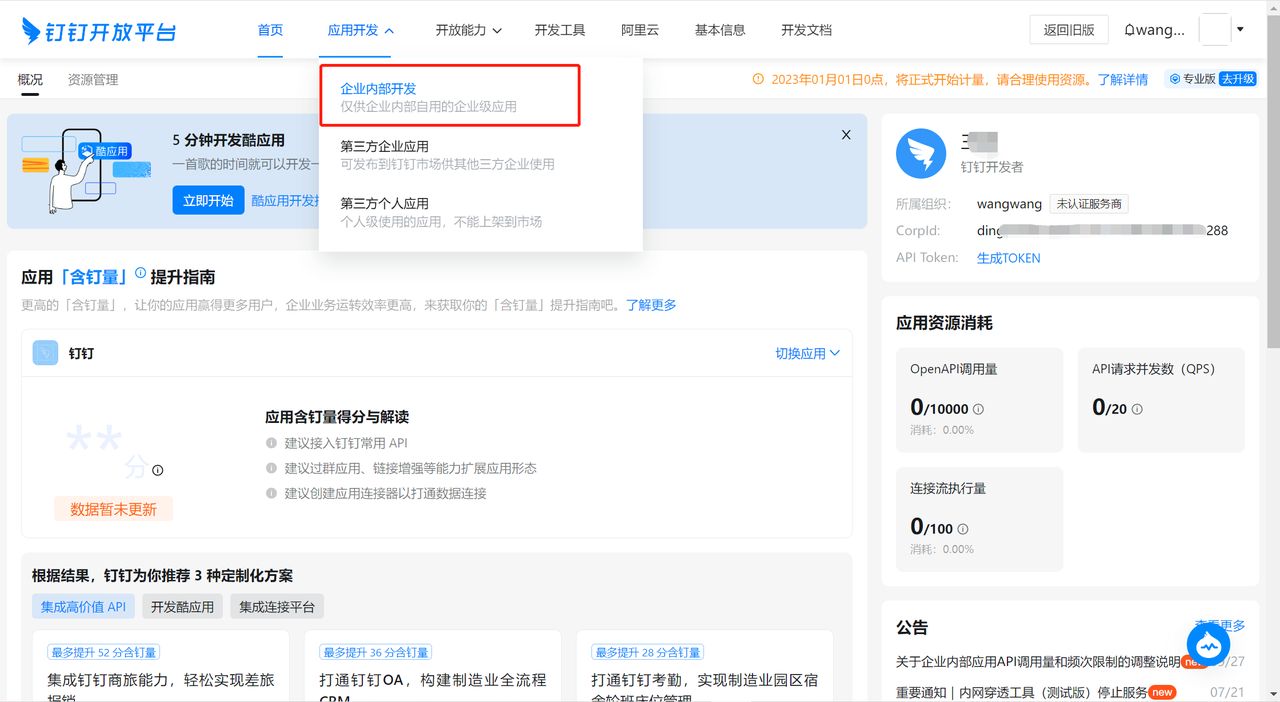The image size is (1280, 702).
Task: Select 第三方企业应用 menu entry
Action: pos(480,154)
